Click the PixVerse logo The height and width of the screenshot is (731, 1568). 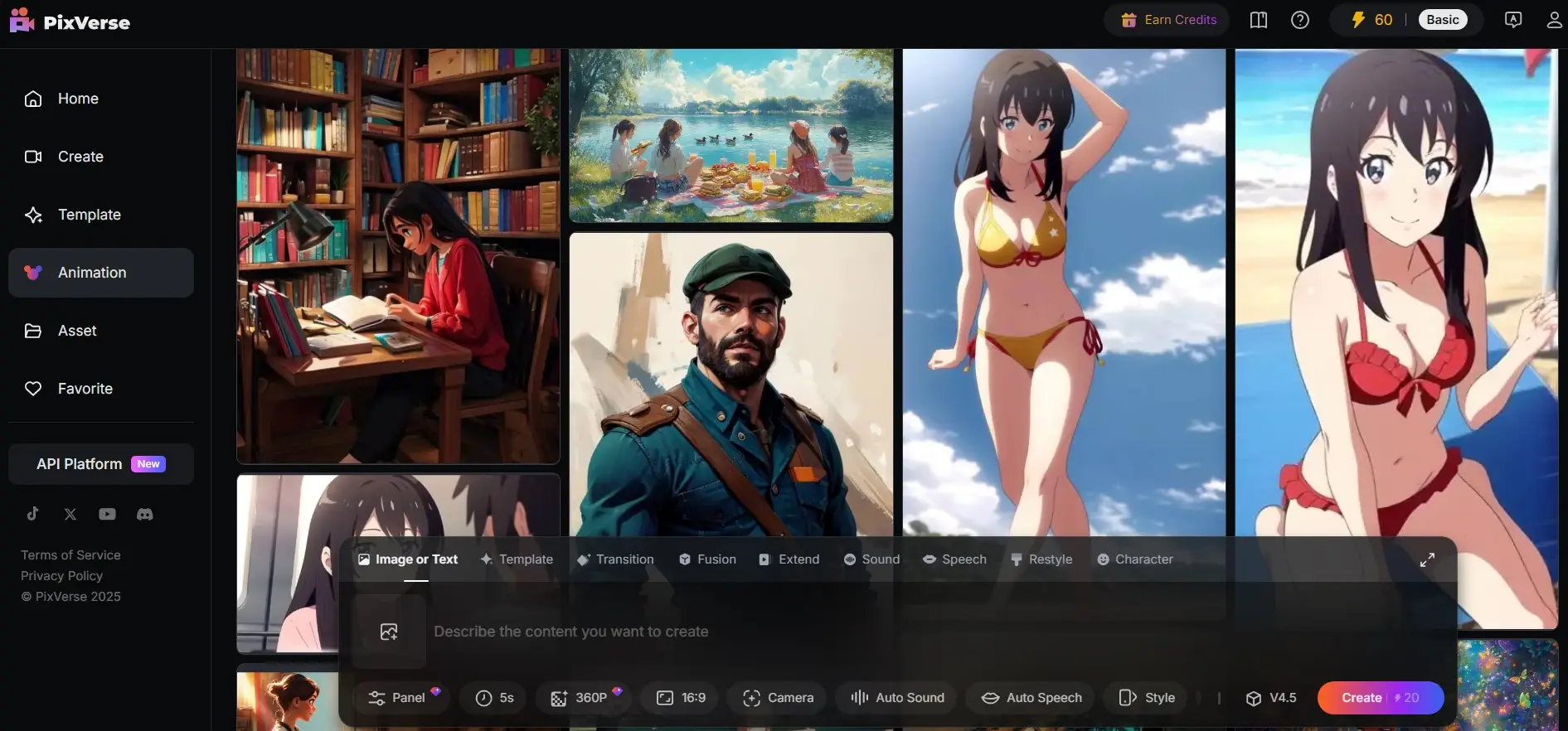(70, 21)
